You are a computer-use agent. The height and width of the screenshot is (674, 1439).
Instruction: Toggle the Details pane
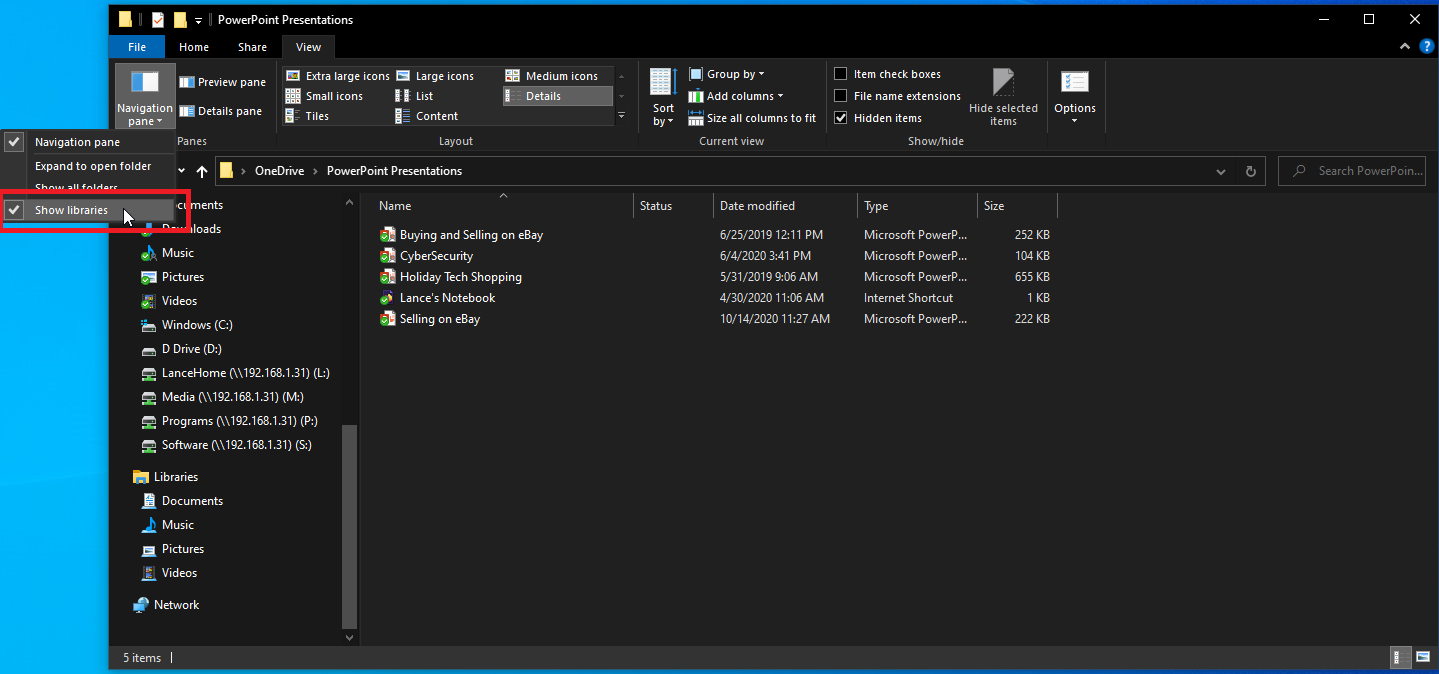220,111
